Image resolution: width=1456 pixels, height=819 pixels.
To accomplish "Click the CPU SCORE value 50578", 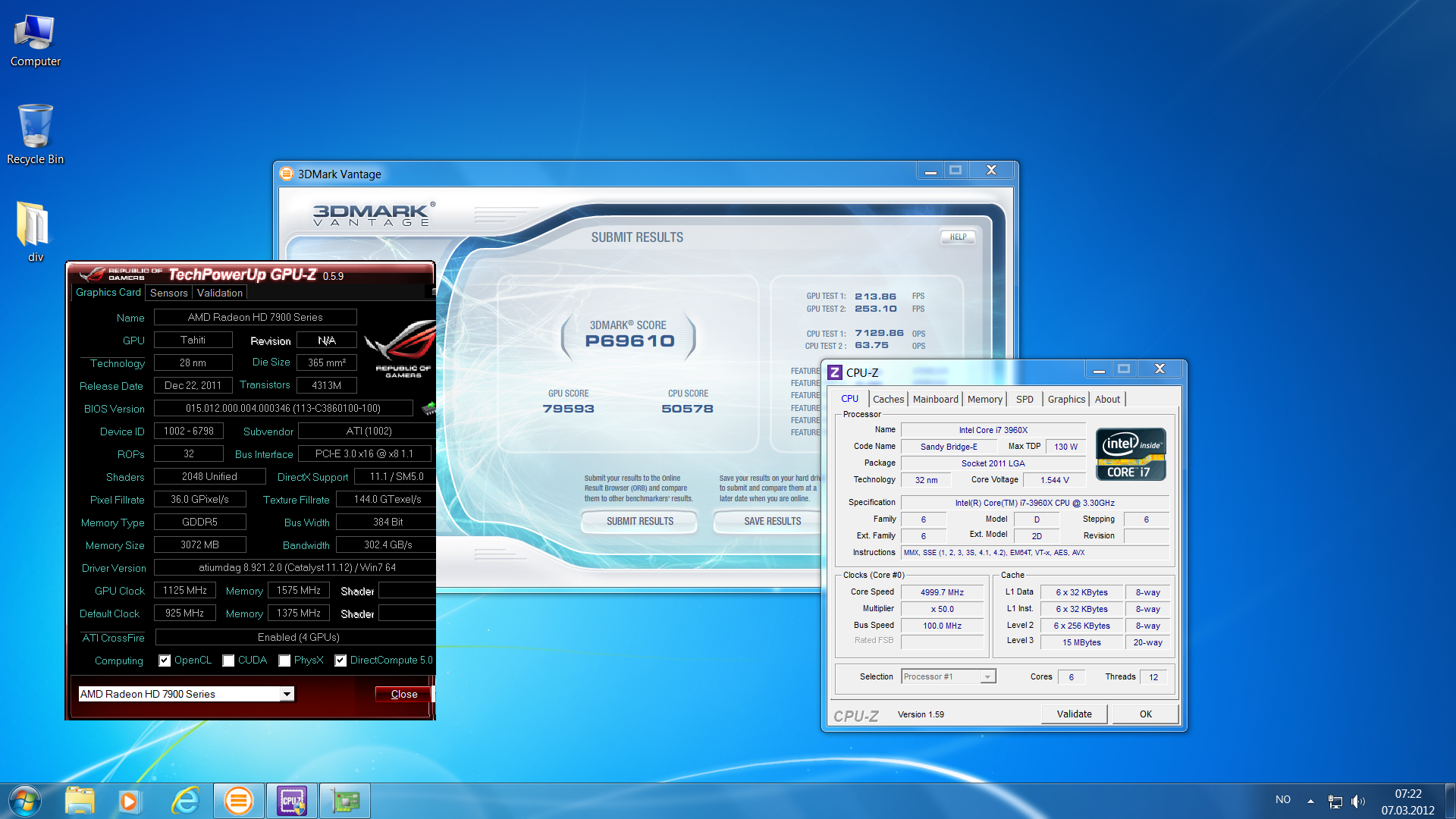I will coord(687,409).
